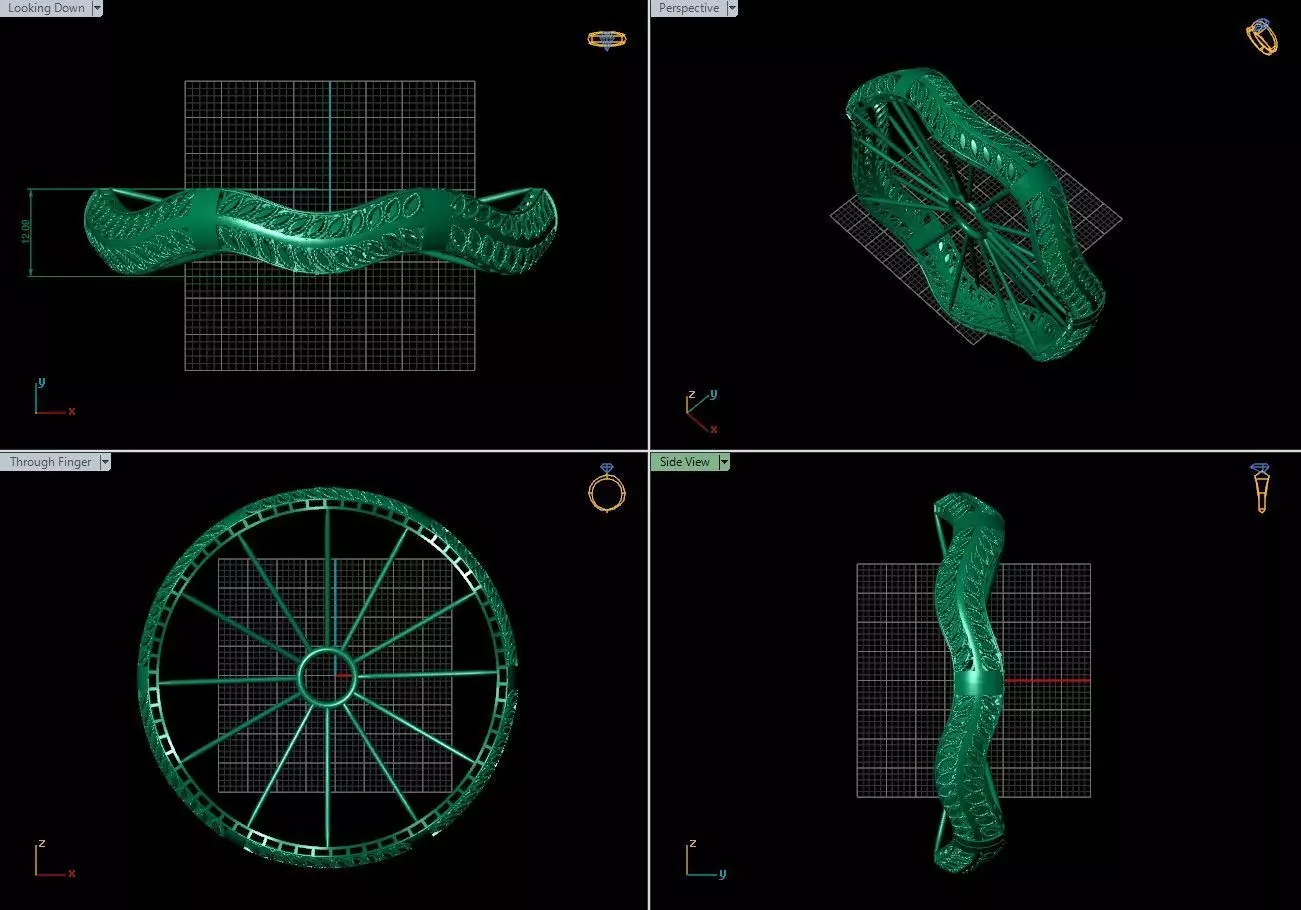
Task: Select the 12.00 dimension text
Action: click(x=26, y=231)
